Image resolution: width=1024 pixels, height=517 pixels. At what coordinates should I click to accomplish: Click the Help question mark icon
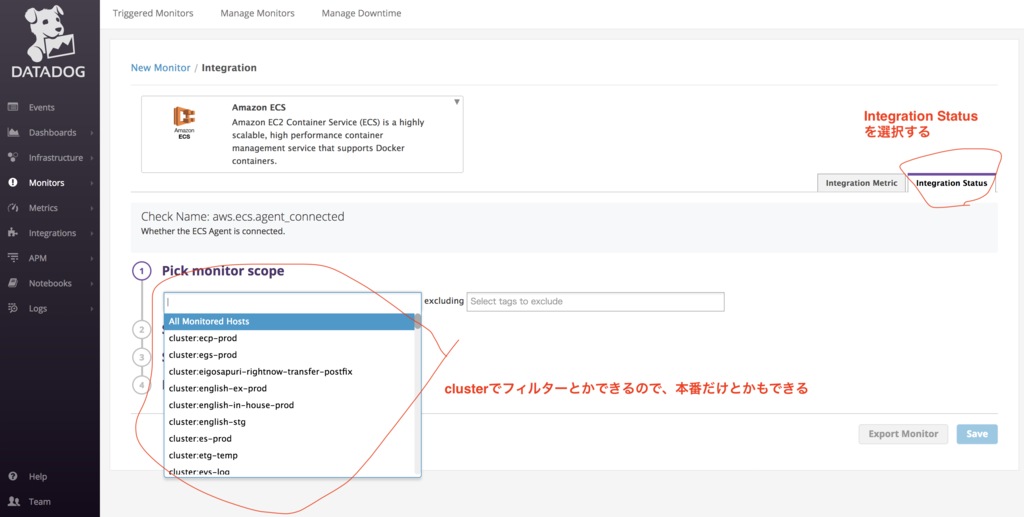tap(13, 477)
